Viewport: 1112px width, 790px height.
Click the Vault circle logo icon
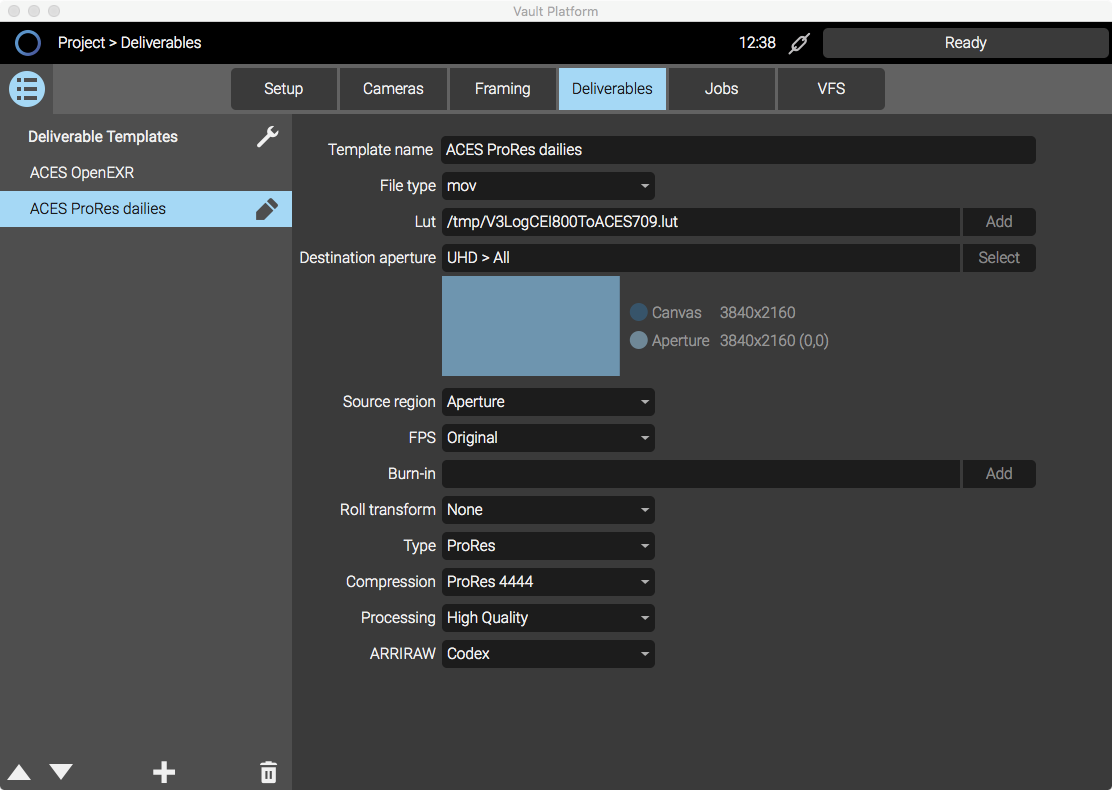click(x=28, y=43)
